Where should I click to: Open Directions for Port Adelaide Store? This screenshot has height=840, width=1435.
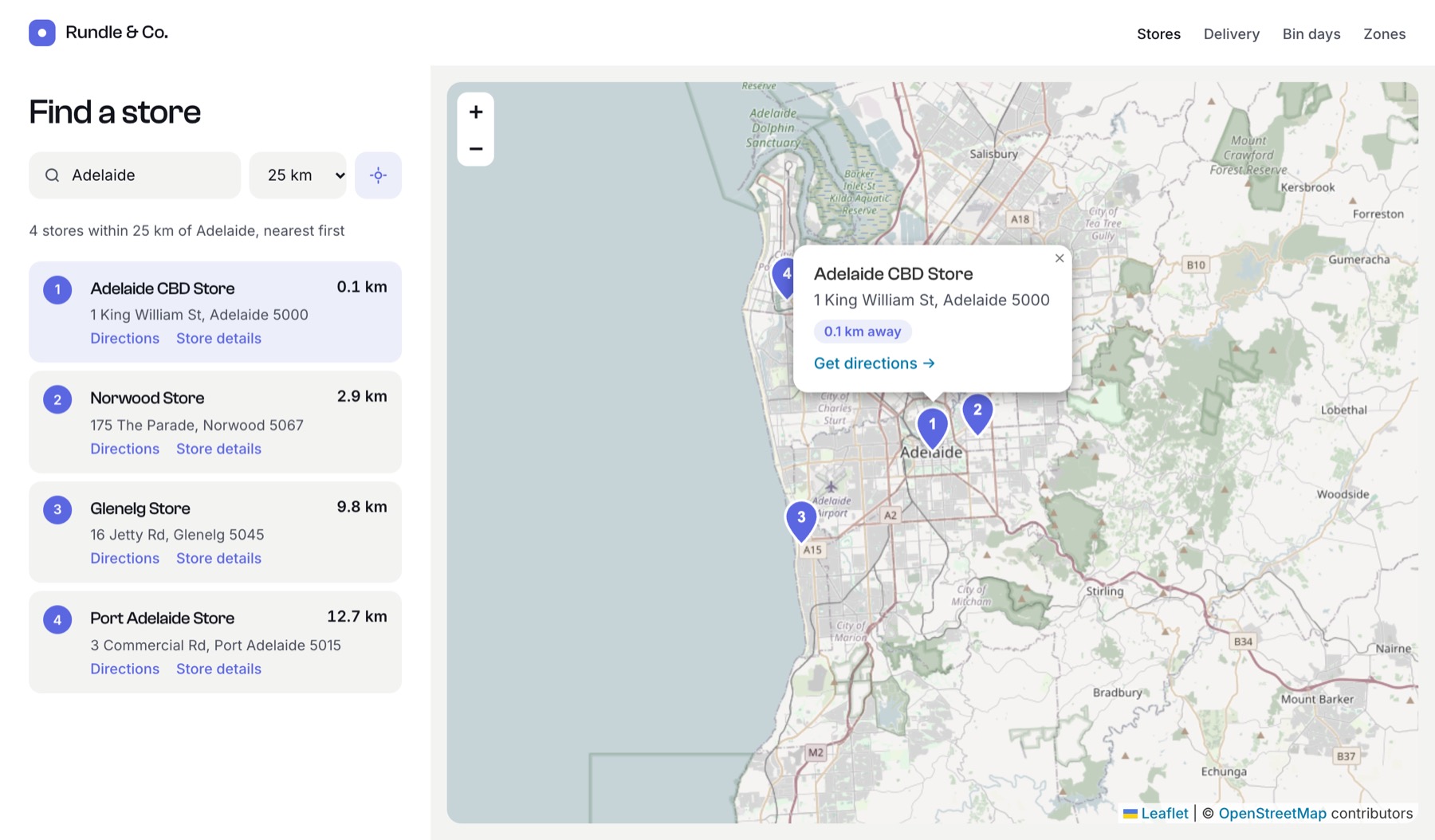point(124,669)
